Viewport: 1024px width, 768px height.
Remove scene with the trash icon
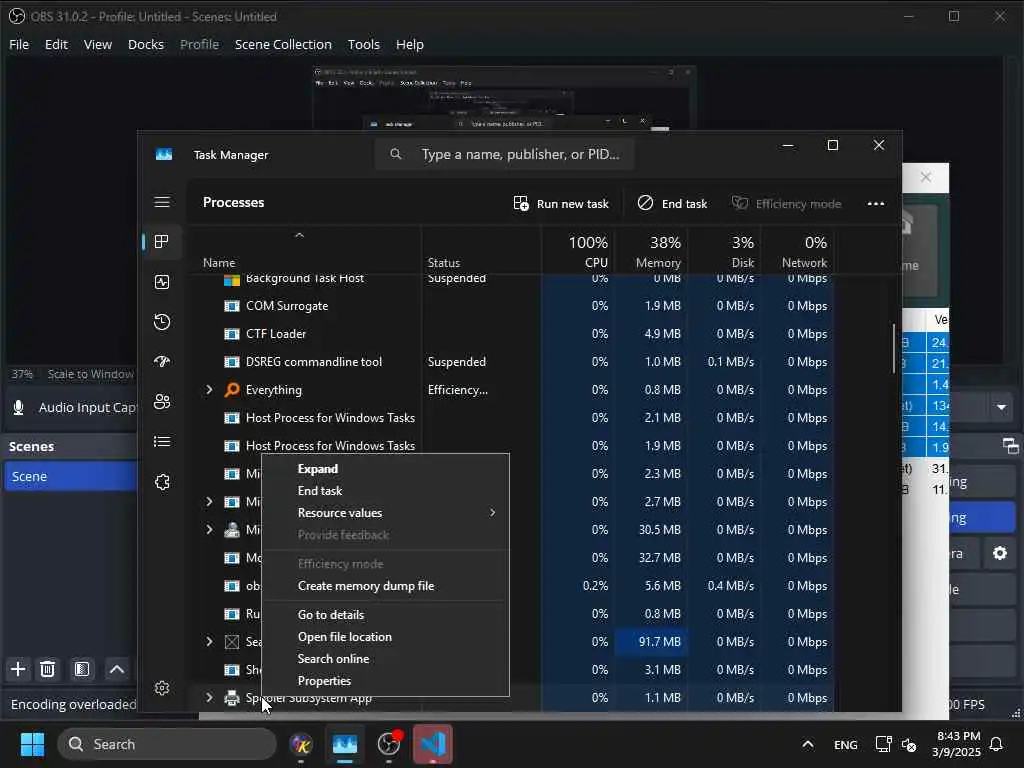[x=47, y=669]
